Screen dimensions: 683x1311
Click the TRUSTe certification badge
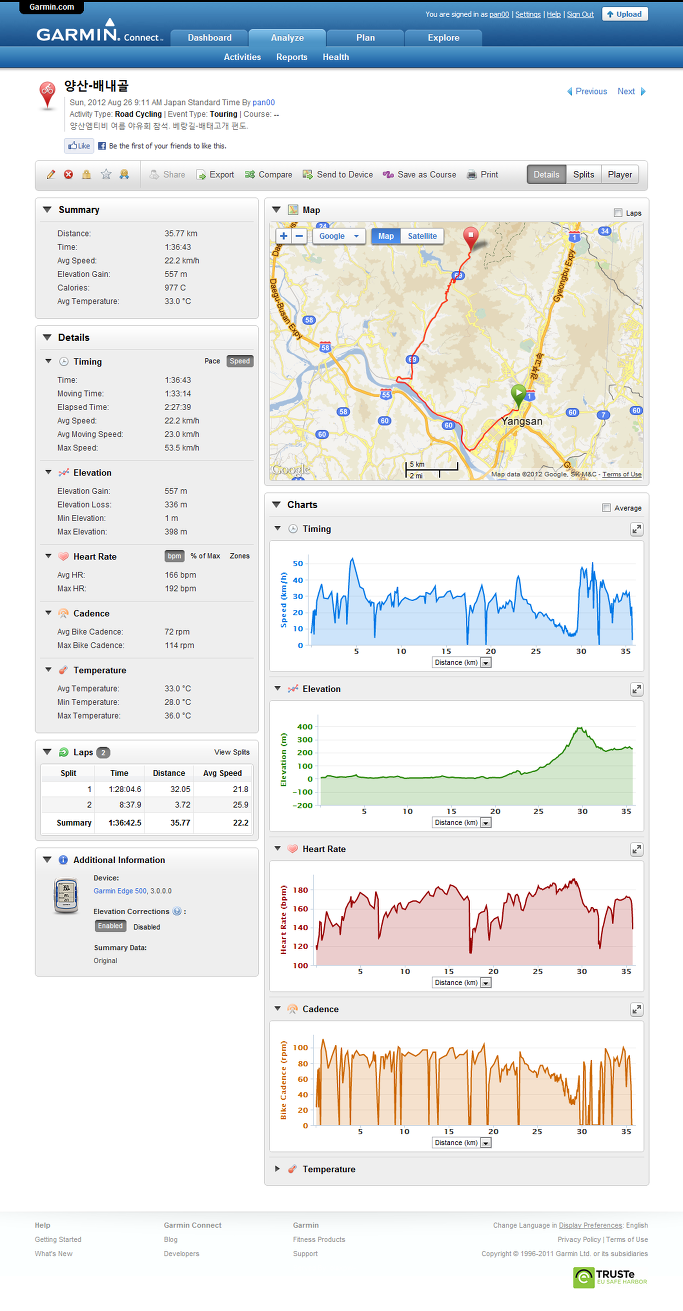(x=610, y=1277)
